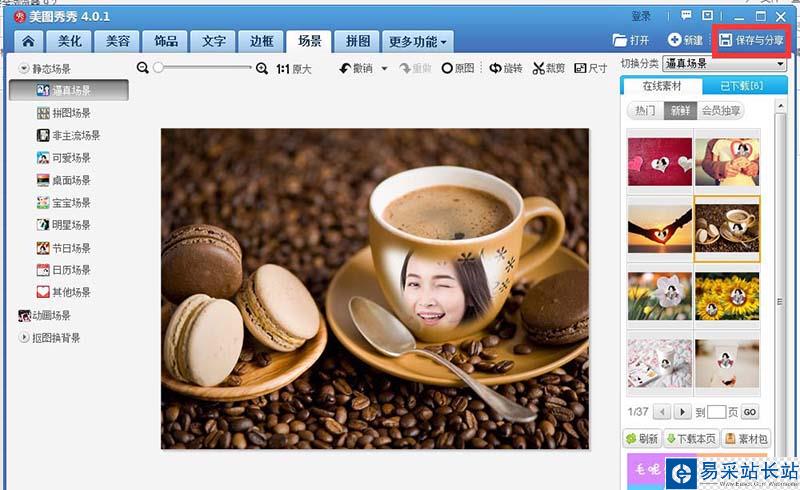800x490 pixels.
Task: Click the 原图 original image button
Action: [458, 68]
